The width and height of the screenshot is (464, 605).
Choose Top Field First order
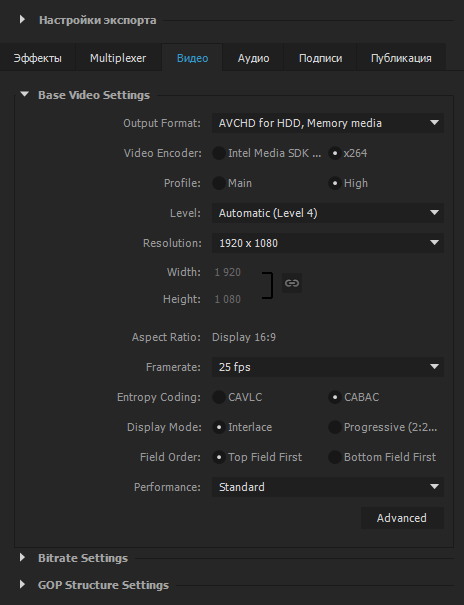pyautogui.click(x=219, y=457)
